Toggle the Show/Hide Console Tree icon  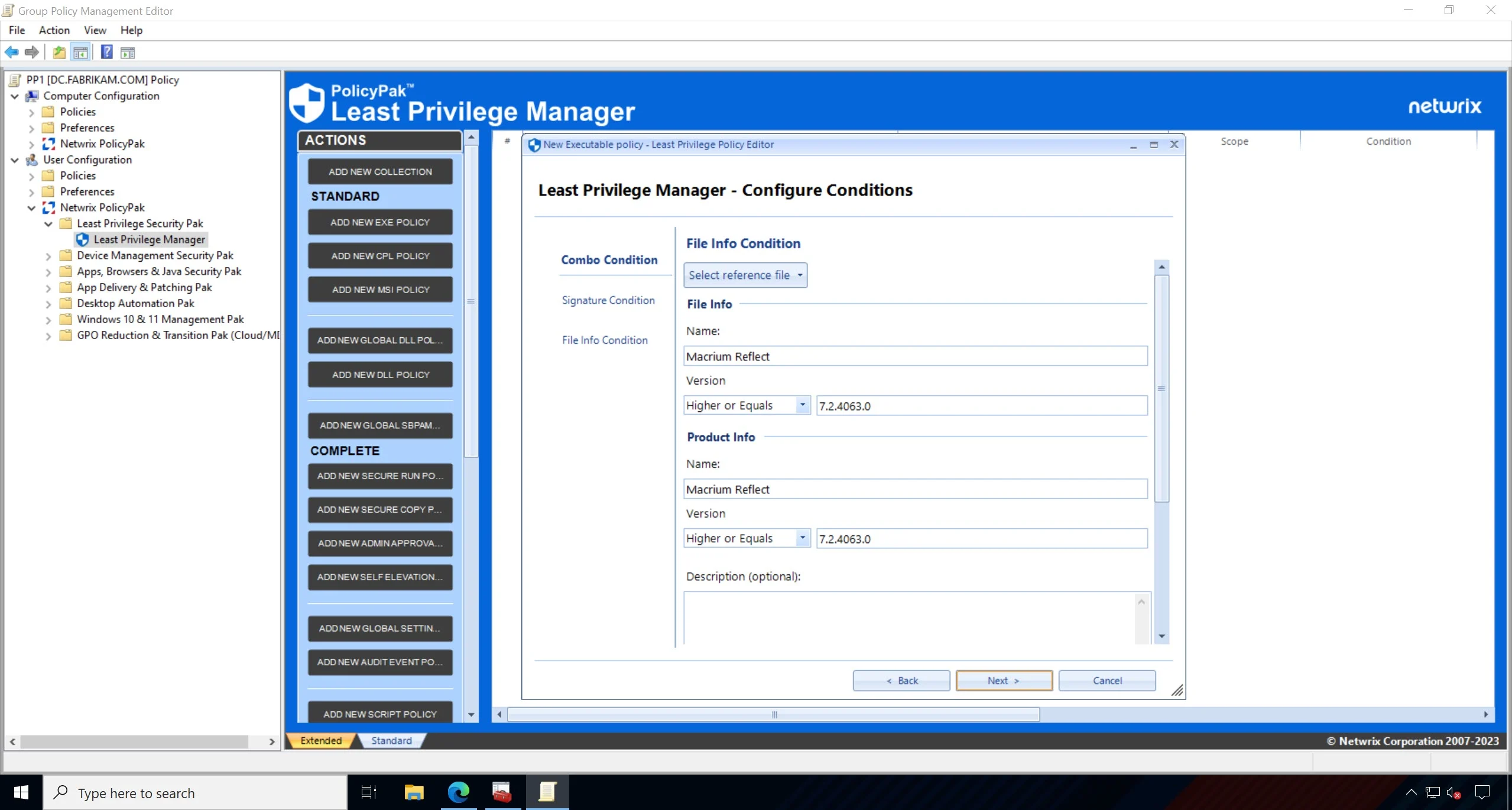[x=80, y=53]
